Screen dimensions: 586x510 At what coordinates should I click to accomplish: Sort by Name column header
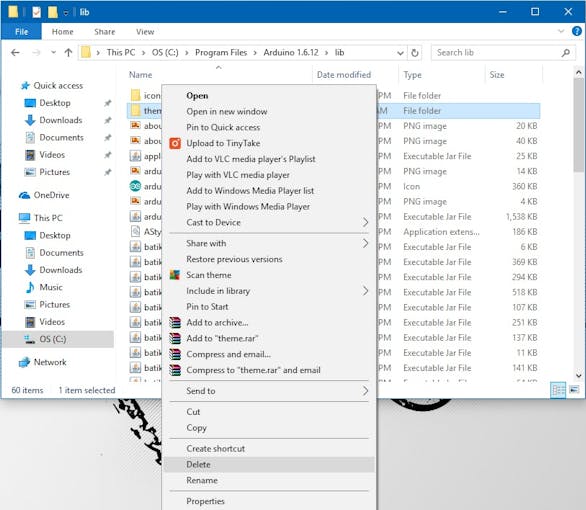141,75
